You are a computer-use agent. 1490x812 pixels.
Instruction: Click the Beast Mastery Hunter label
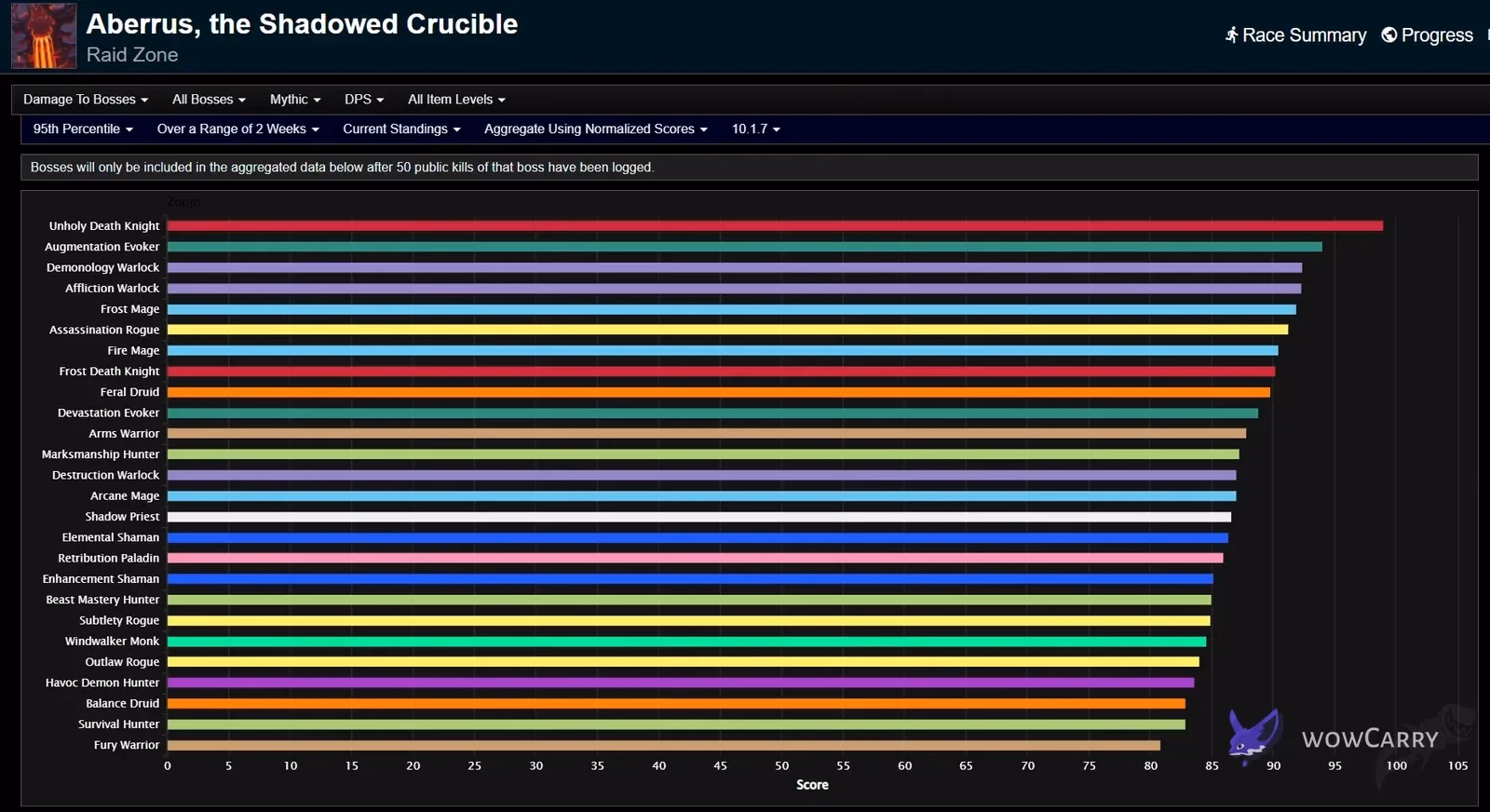click(x=102, y=600)
